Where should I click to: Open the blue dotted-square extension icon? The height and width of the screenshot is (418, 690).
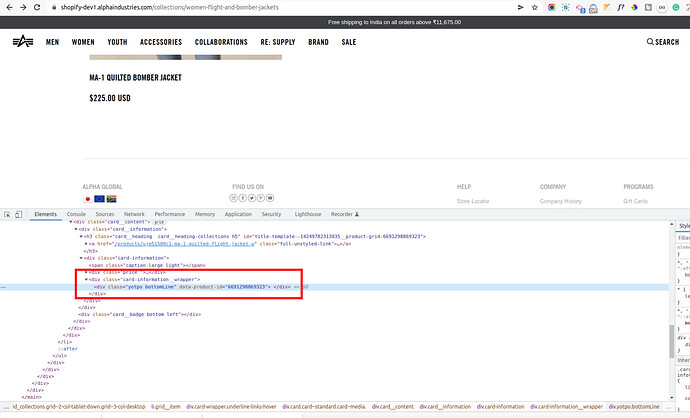point(566,7)
